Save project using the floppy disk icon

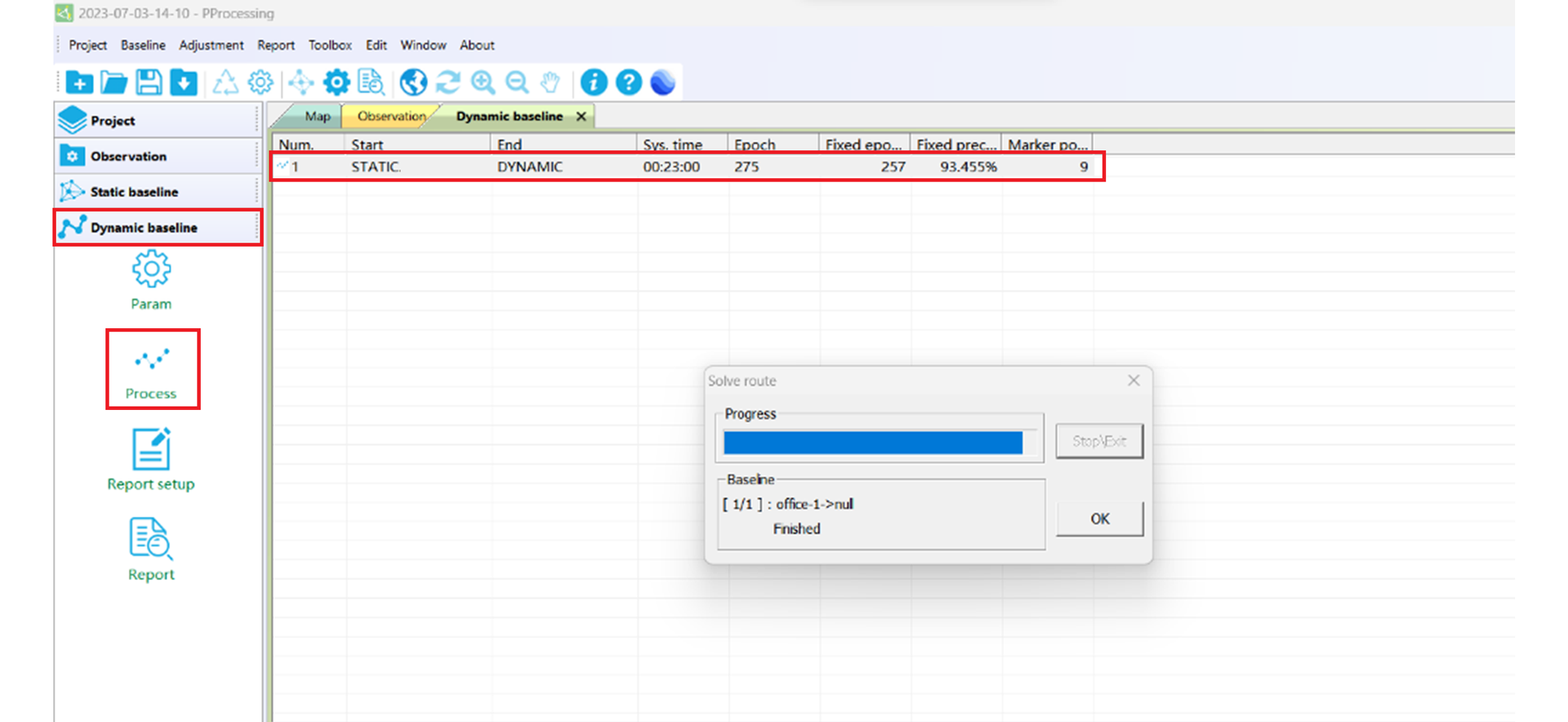click(x=149, y=82)
